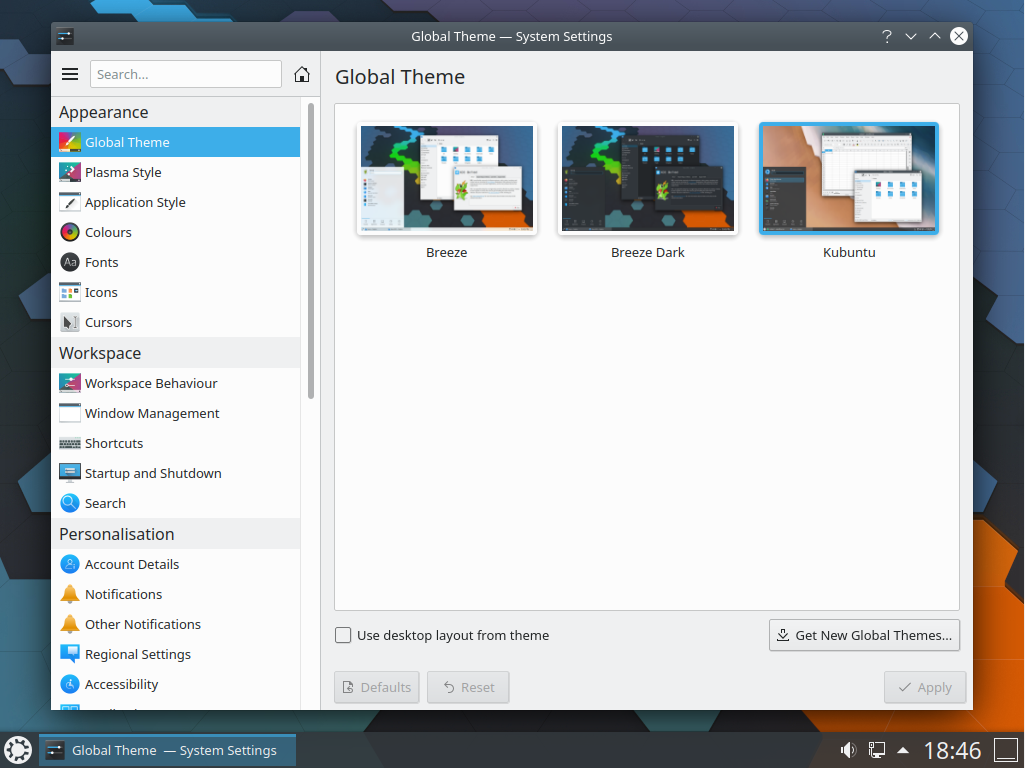Click the Apply button
Image resolution: width=1025 pixels, height=768 pixels.
pyautogui.click(x=925, y=687)
